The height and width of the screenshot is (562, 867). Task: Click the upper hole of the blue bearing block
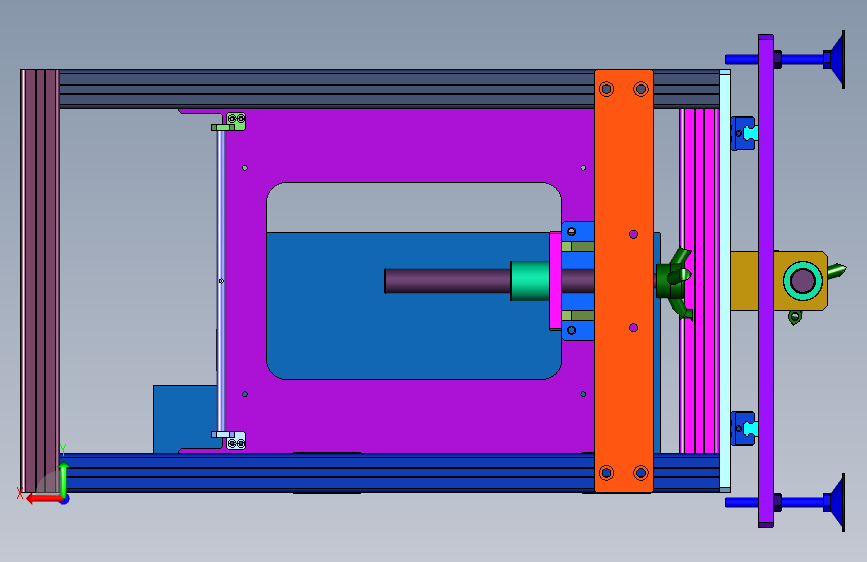click(x=572, y=231)
